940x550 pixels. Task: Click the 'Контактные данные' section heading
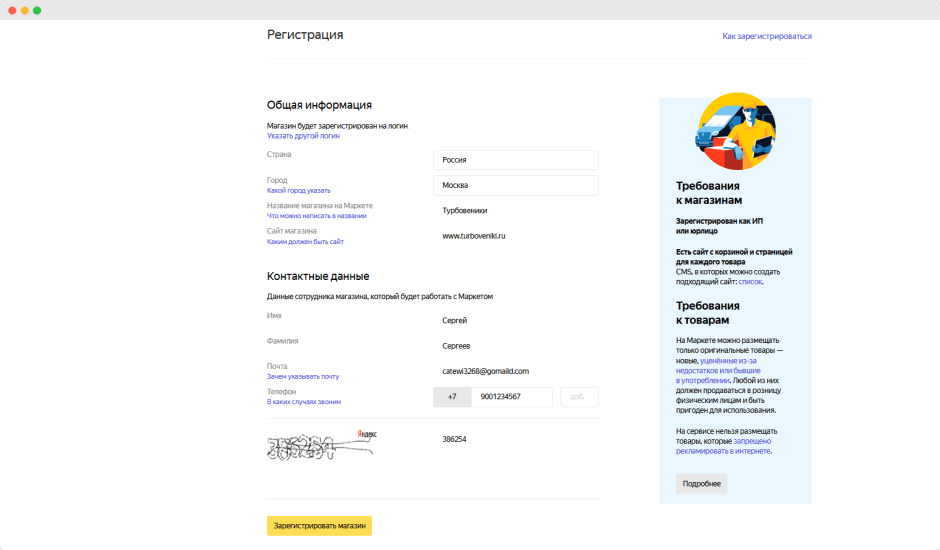pos(318,276)
